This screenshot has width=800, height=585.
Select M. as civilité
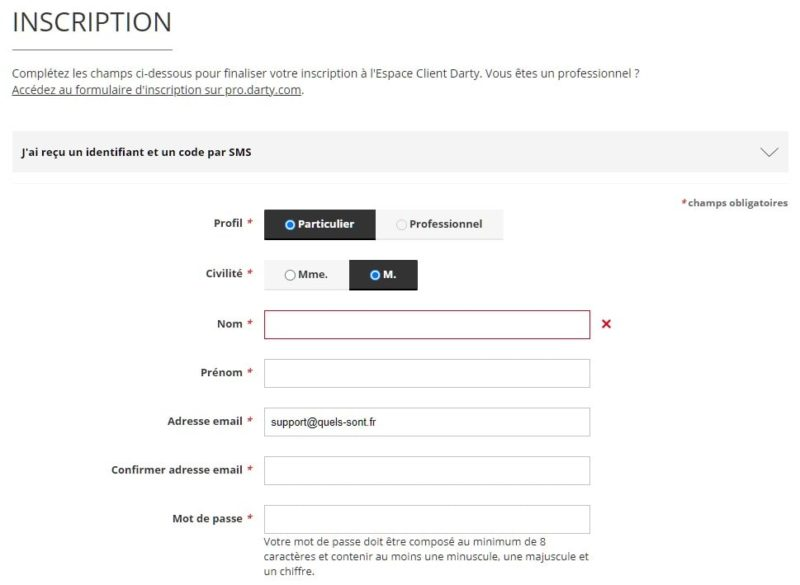[383, 275]
